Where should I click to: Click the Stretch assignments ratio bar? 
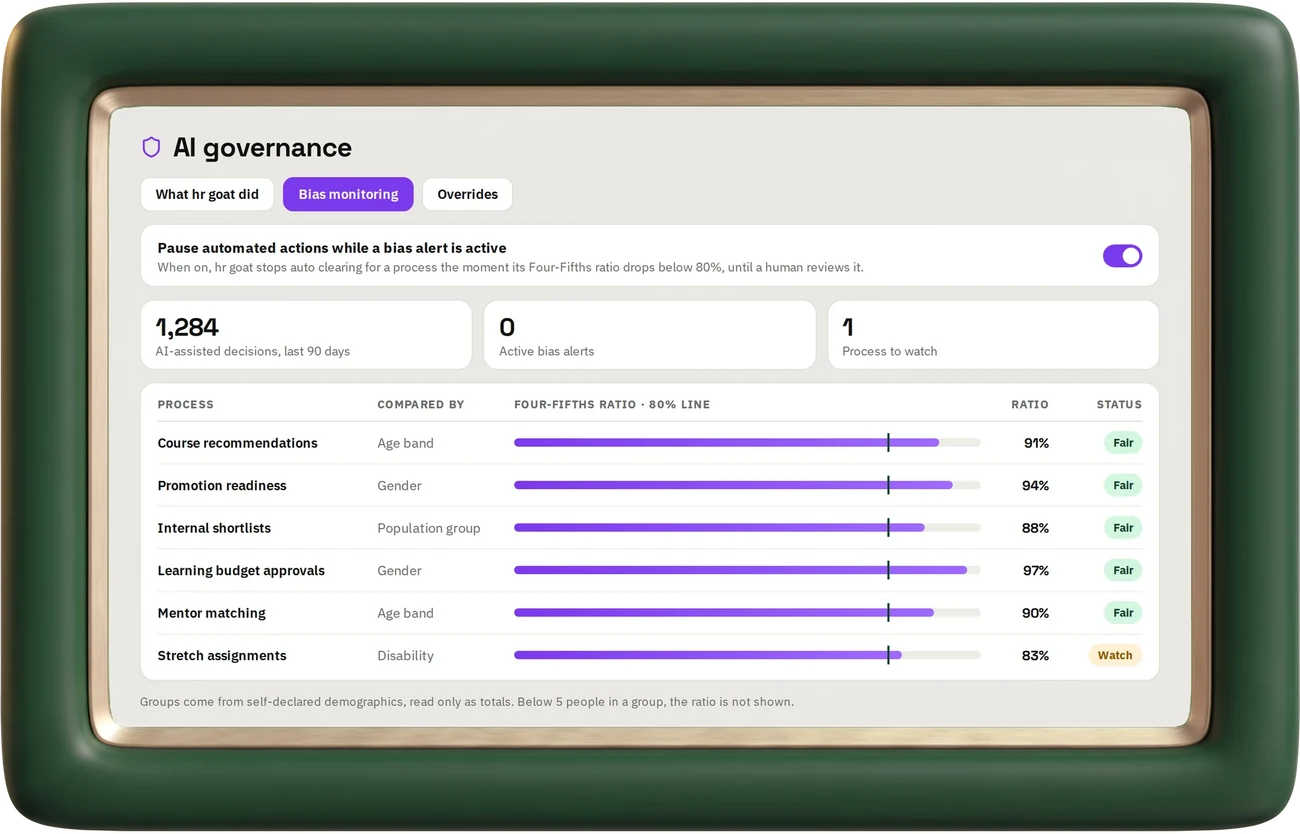click(x=747, y=656)
